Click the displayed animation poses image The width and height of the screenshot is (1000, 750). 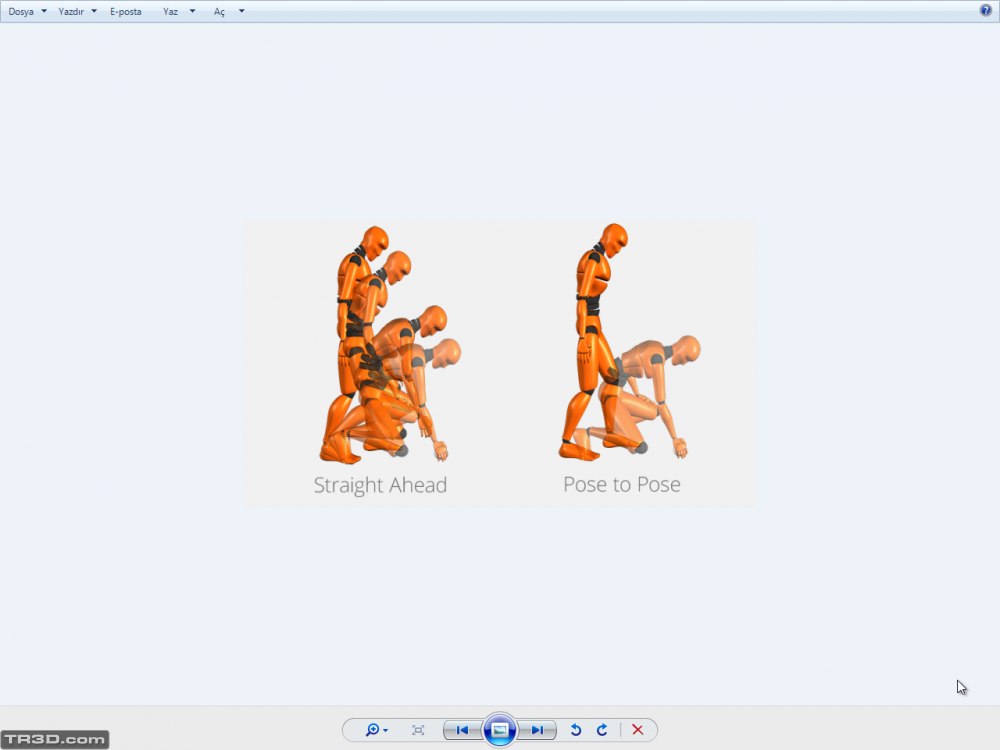pos(500,362)
